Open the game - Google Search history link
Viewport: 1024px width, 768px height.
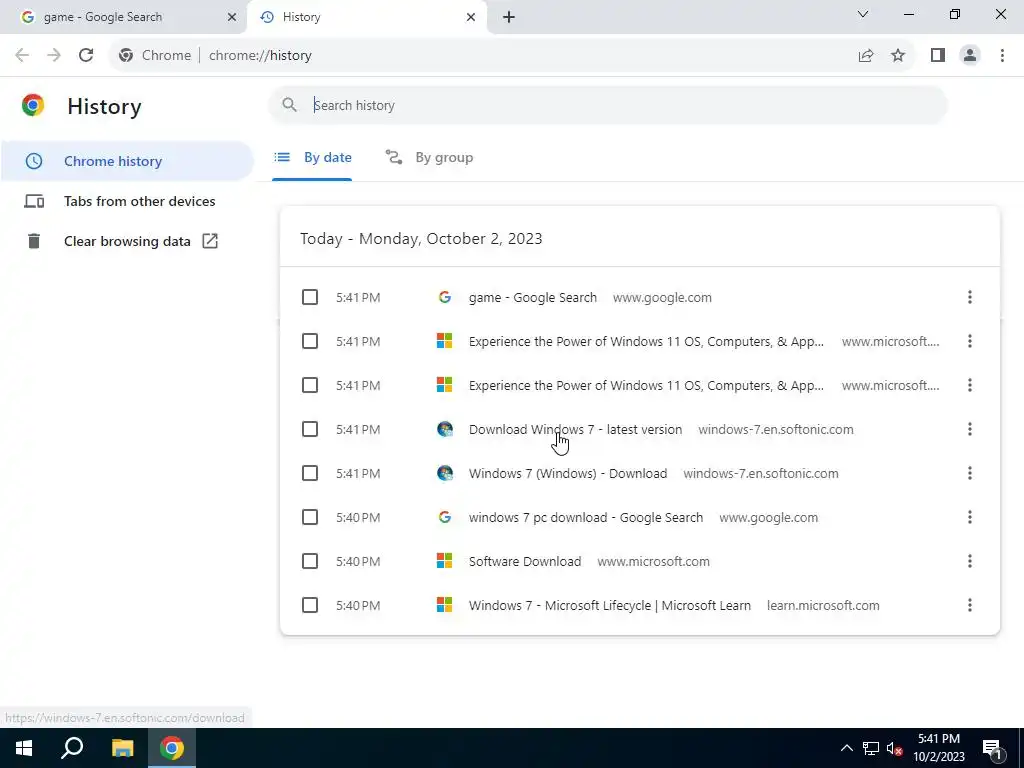(x=532, y=298)
